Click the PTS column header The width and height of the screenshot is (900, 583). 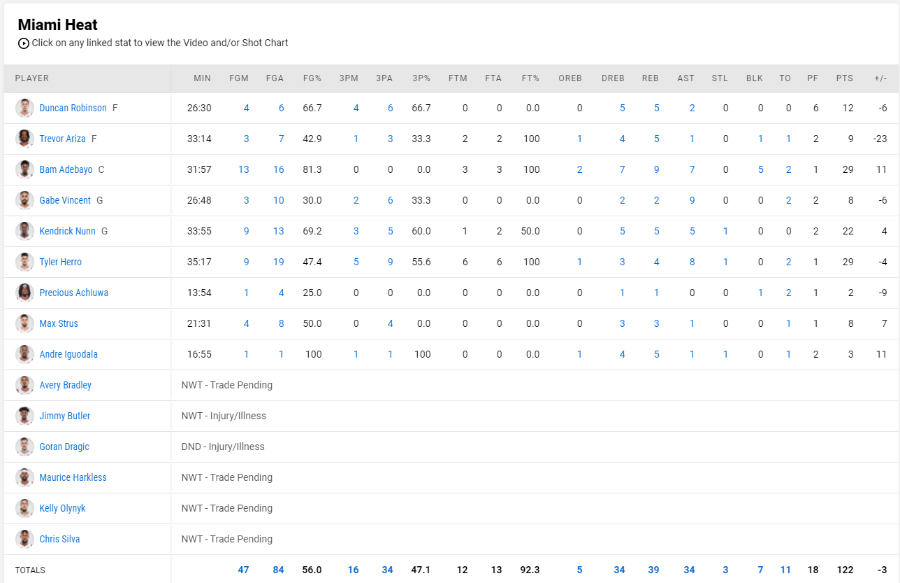[844, 78]
